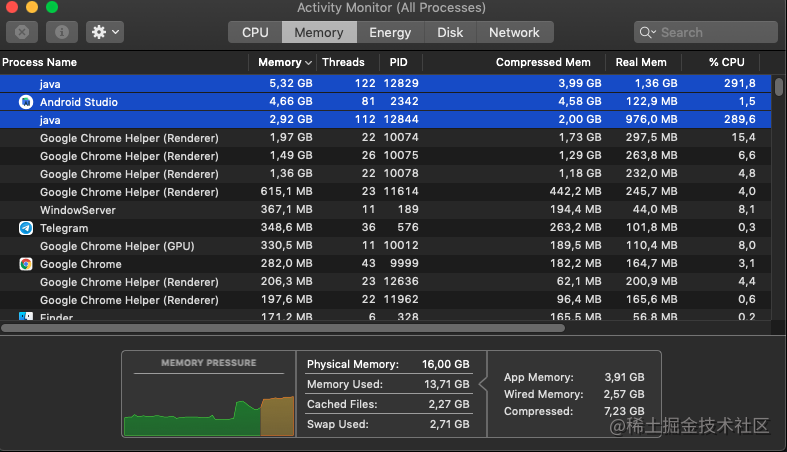Toggle sort order on Memory column
The width and height of the screenshot is (787, 452).
click(284, 62)
